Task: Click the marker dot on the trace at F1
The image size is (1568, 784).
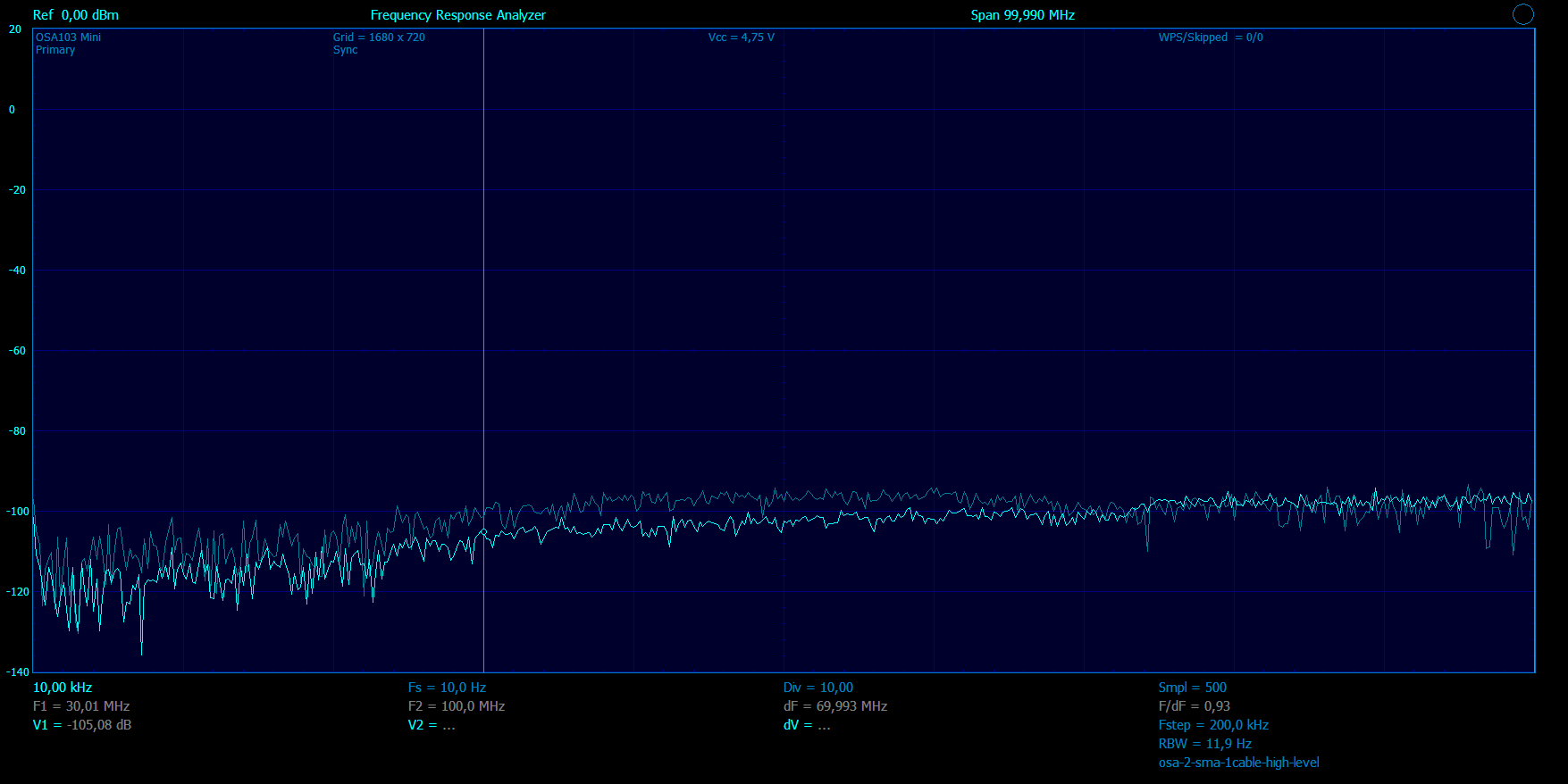Action: click(x=483, y=532)
